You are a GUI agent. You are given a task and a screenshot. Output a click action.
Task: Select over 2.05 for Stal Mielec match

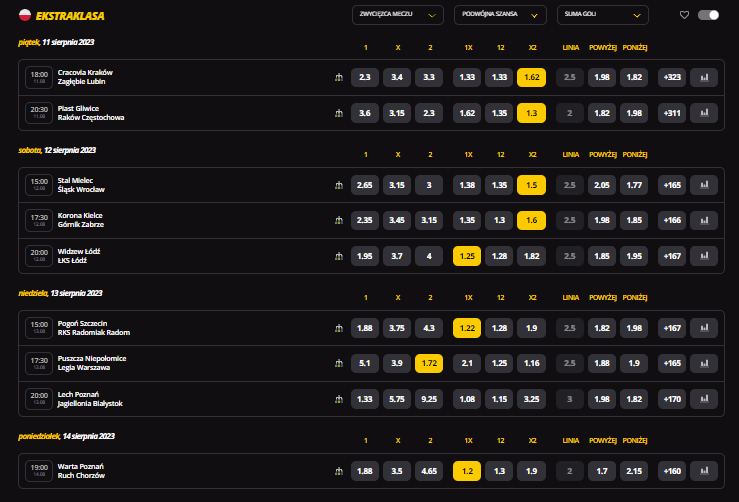click(x=602, y=185)
